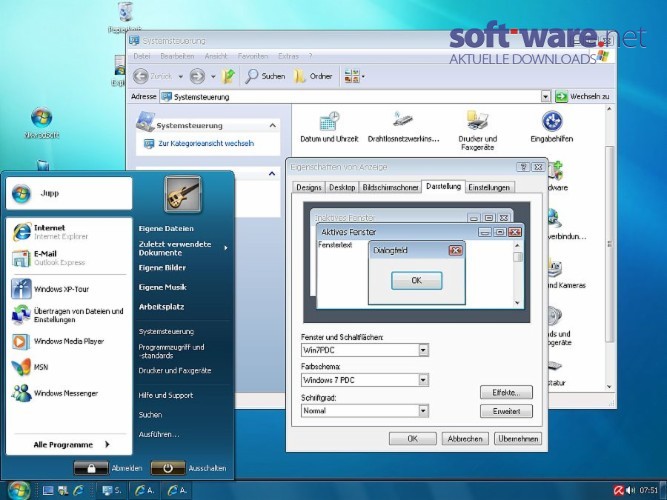Select the Darstellung tab
The height and width of the screenshot is (500, 667).
[x=443, y=186]
